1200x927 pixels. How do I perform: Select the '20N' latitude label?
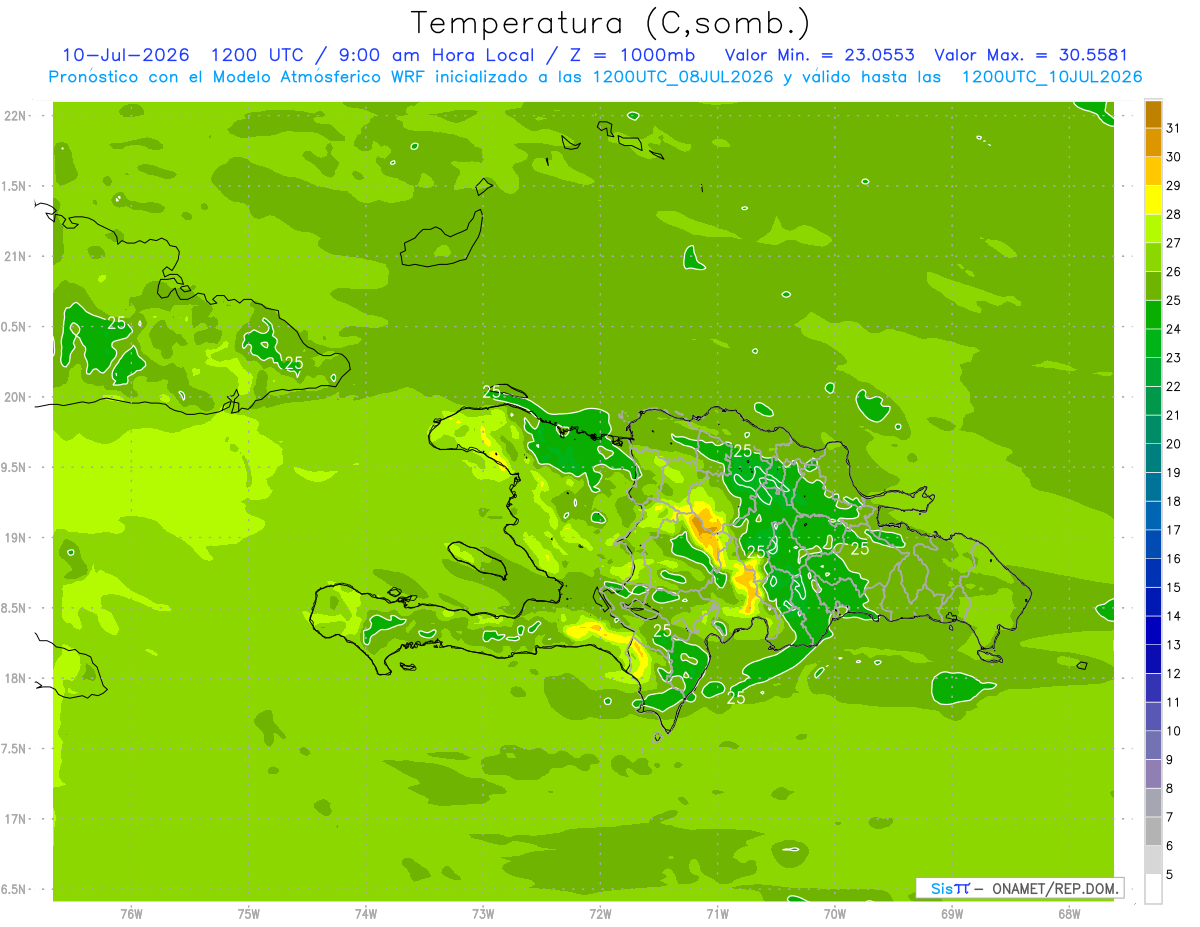point(14,397)
